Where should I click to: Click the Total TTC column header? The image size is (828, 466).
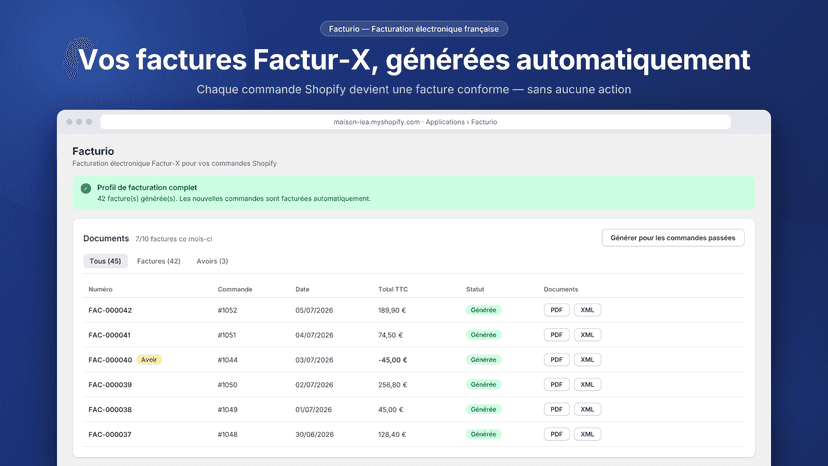[x=393, y=290]
